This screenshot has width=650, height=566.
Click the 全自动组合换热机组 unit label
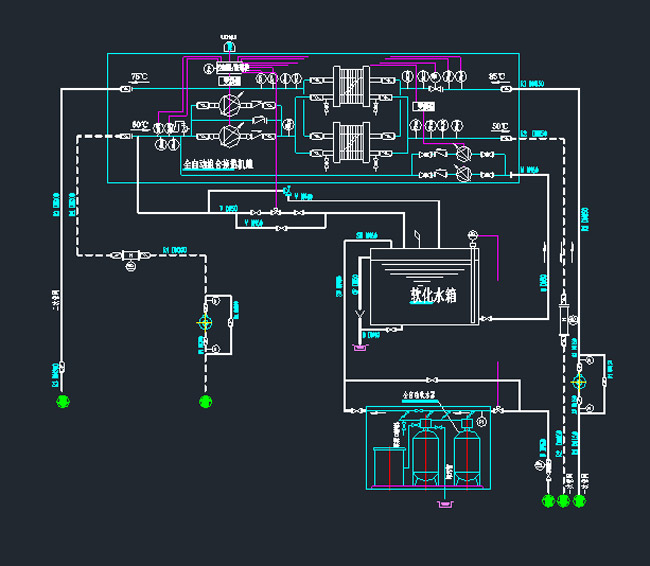(218, 161)
